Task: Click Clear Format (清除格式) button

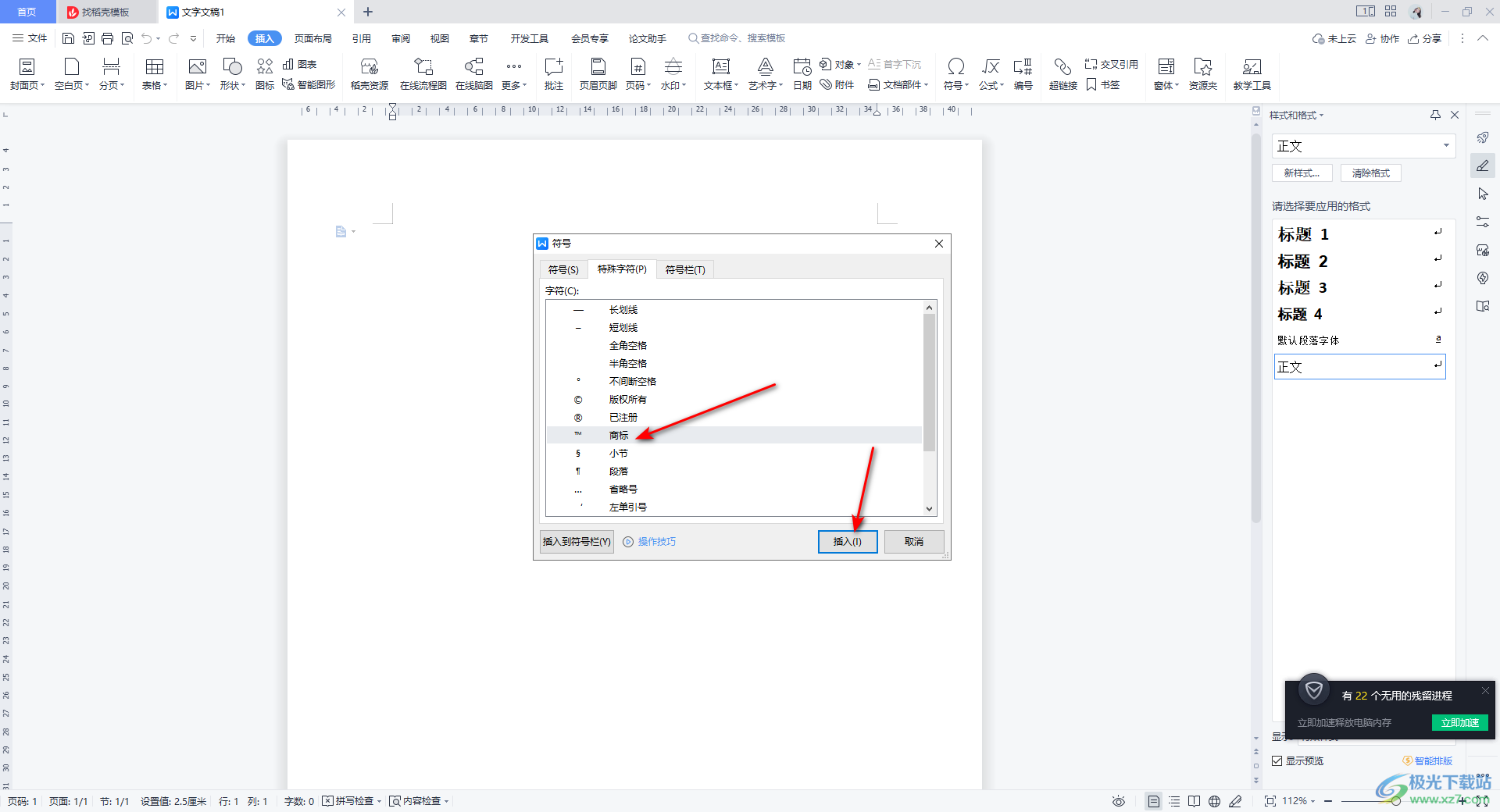Action: (x=1371, y=173)
